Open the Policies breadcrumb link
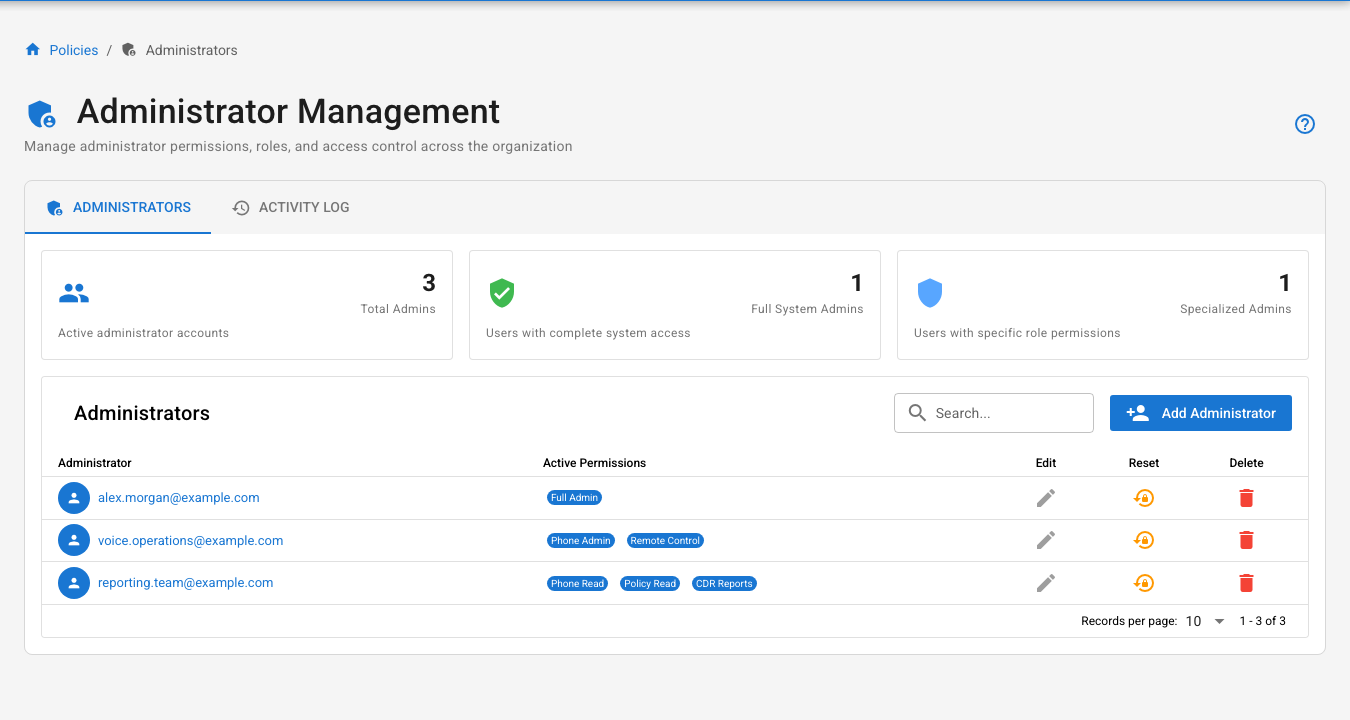 coord(74,50)
